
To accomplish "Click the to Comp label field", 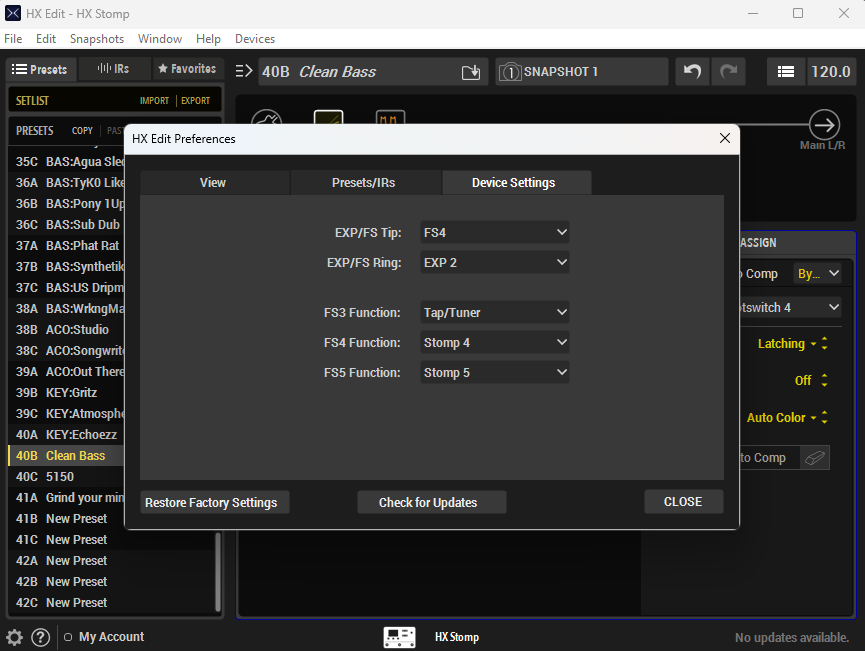I will (769, 458).
